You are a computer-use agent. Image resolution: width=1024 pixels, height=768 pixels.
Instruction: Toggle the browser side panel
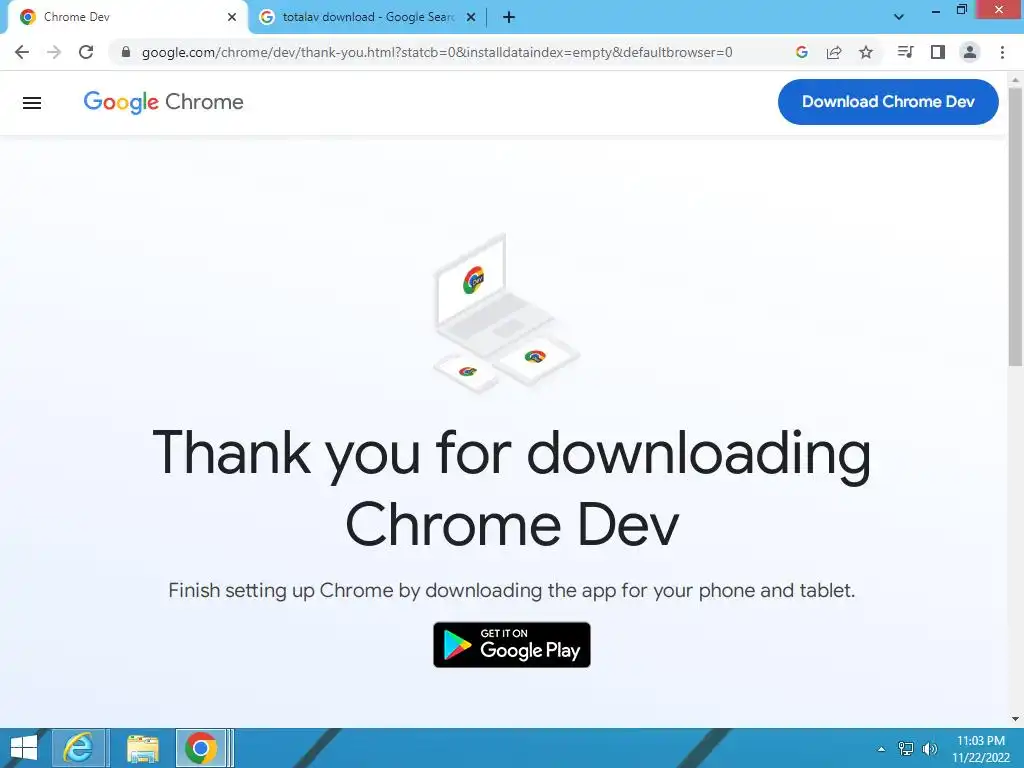click(938, 52)
